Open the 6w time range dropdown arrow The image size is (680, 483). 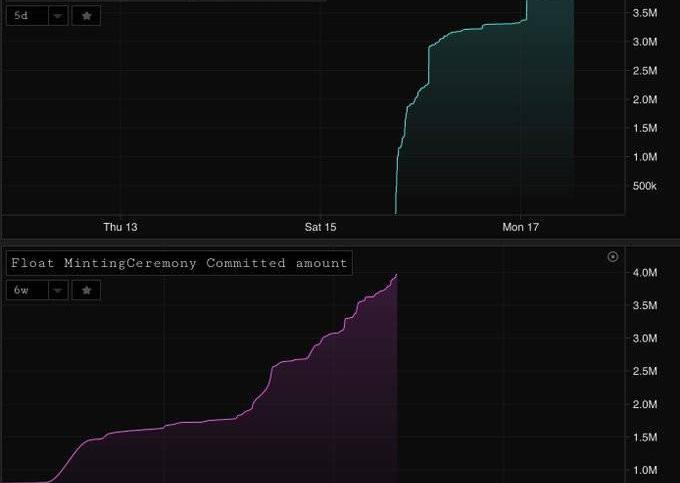58,290
